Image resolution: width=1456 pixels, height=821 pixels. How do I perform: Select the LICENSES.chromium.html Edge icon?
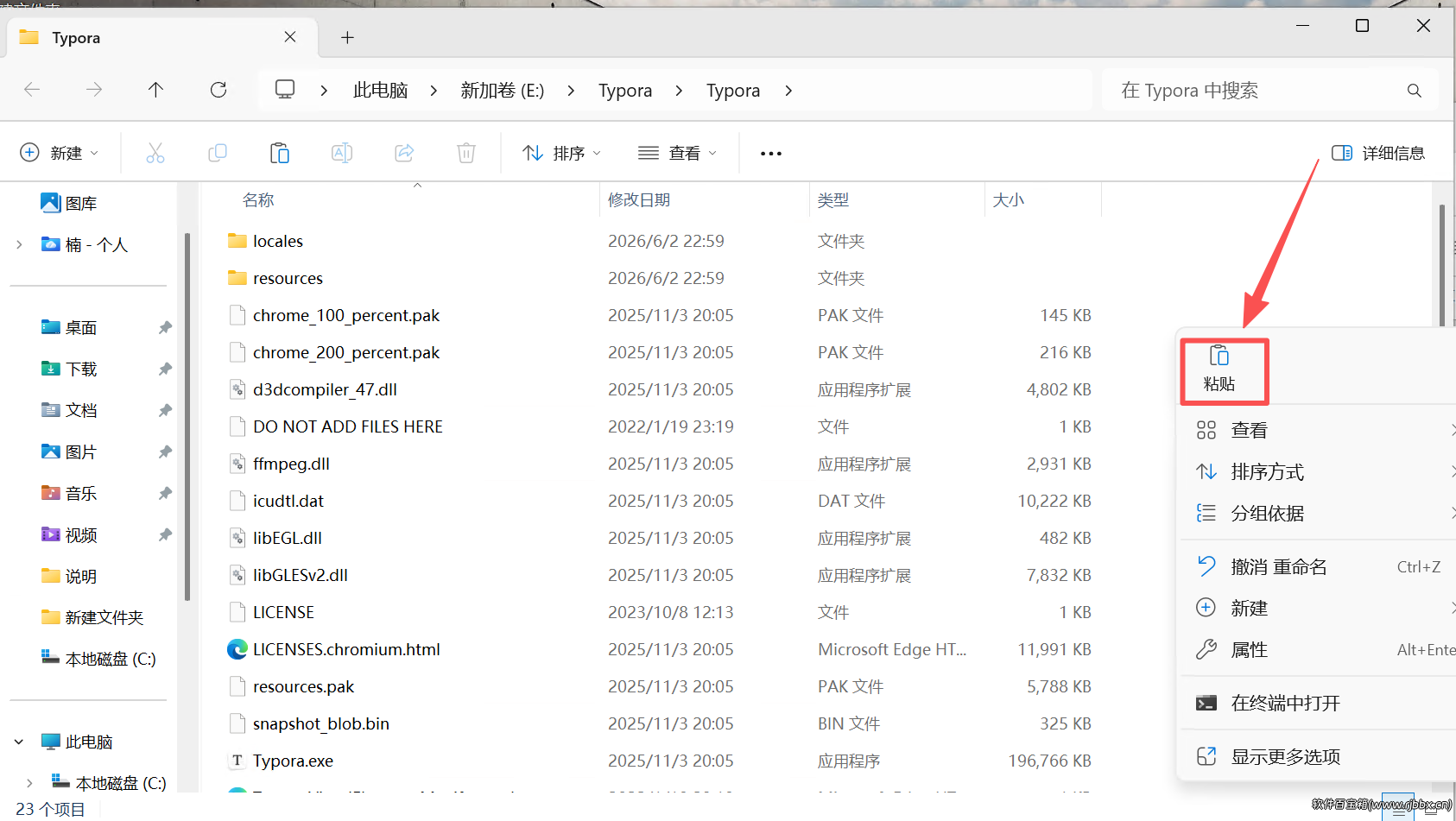pyautogui.click(x=237, y=649)
